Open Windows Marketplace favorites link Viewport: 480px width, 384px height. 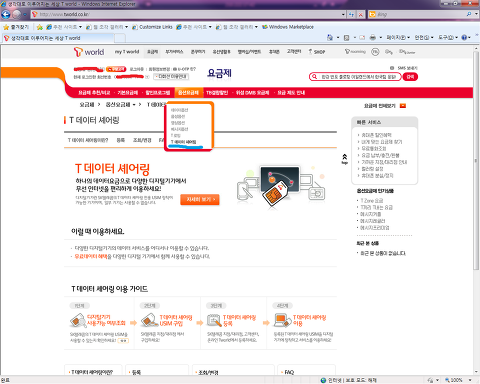288,27
